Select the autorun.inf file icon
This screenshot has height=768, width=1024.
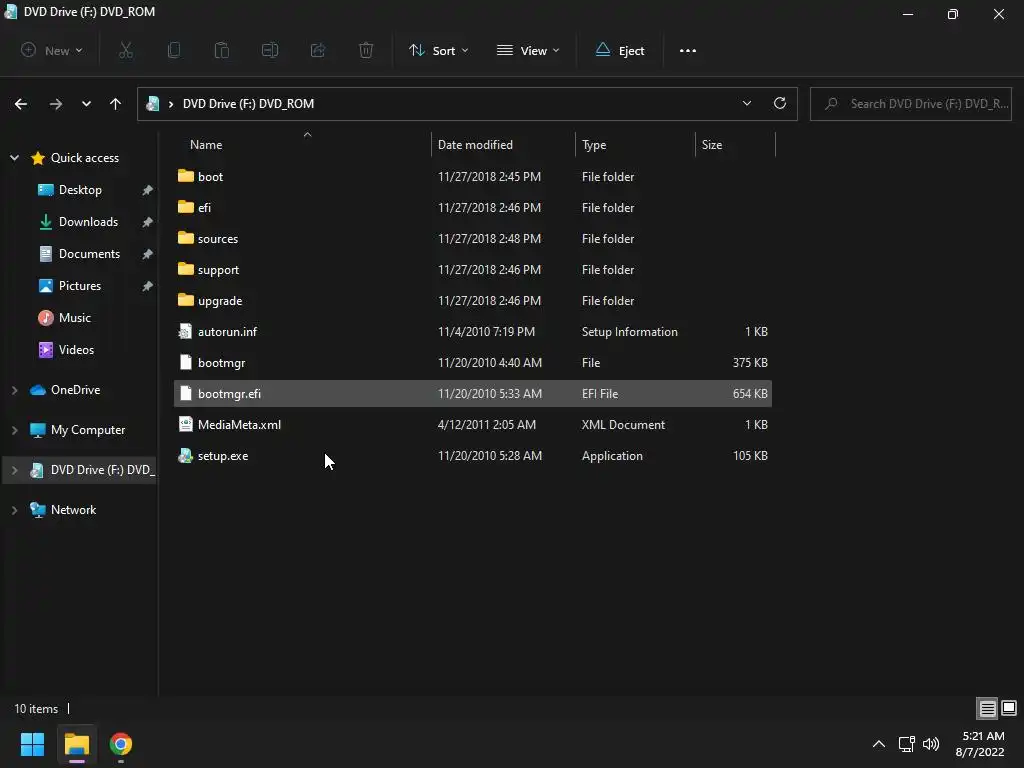click(x=185, y=332)
